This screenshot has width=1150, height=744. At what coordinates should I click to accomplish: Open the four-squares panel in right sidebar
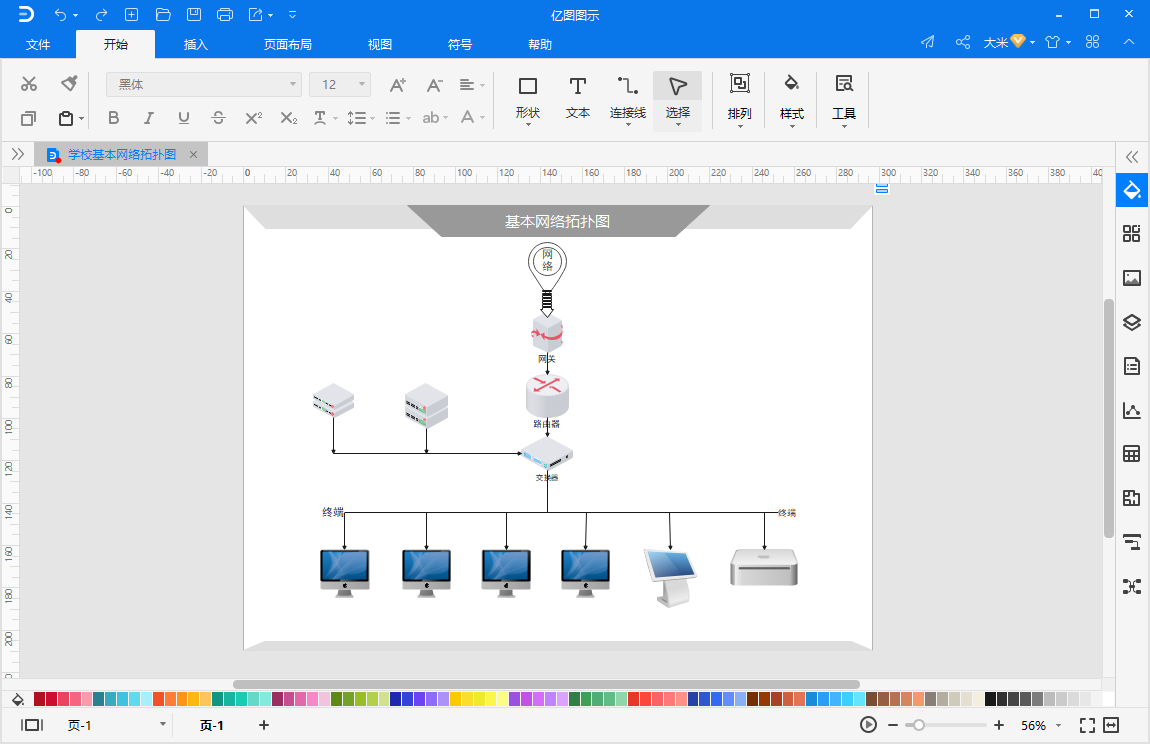1132,234
